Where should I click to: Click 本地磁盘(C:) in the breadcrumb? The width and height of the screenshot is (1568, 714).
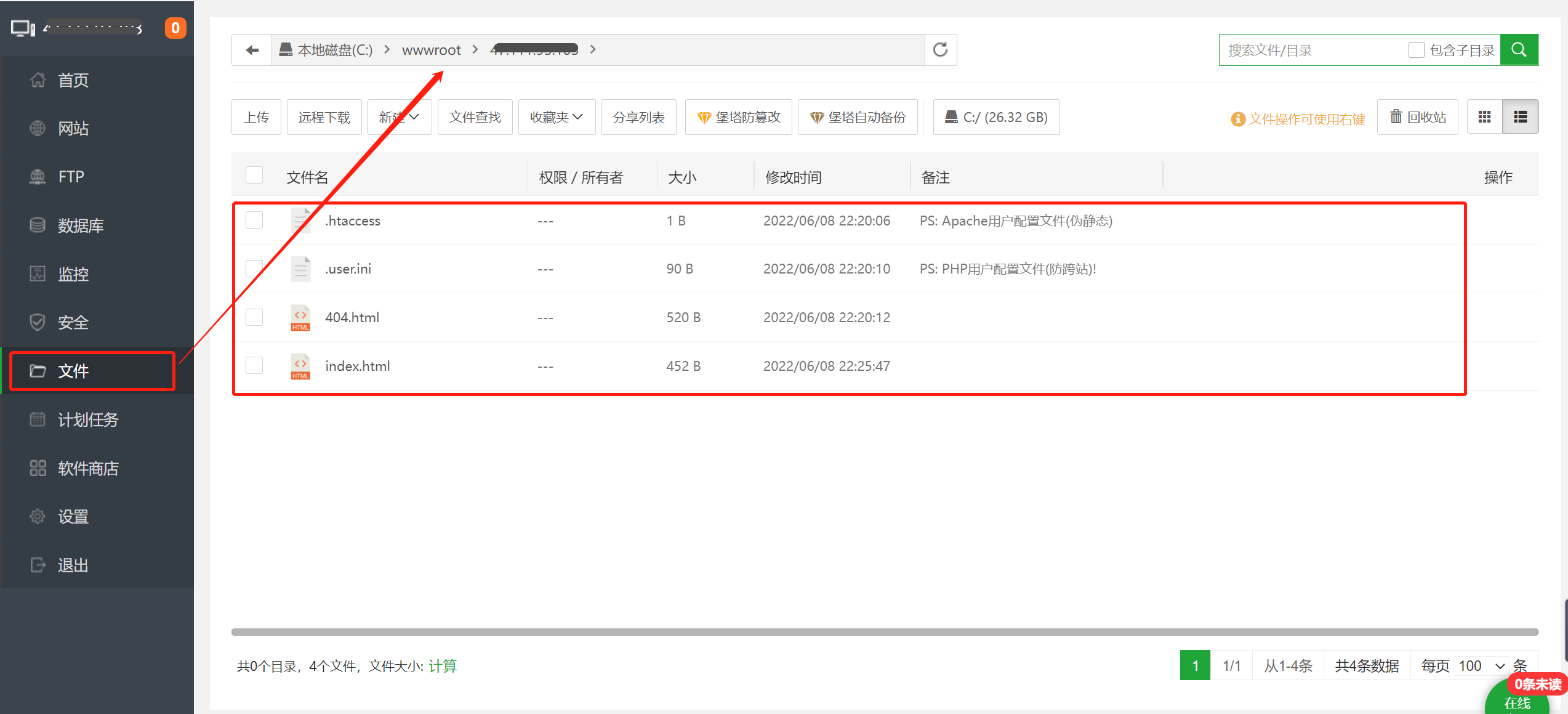pyautogui.click(x=335, y=50)
